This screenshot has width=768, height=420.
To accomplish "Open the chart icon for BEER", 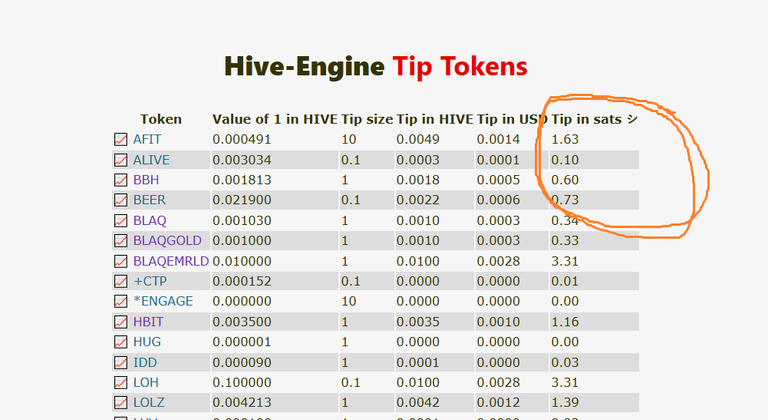I will tap(120, 200).
